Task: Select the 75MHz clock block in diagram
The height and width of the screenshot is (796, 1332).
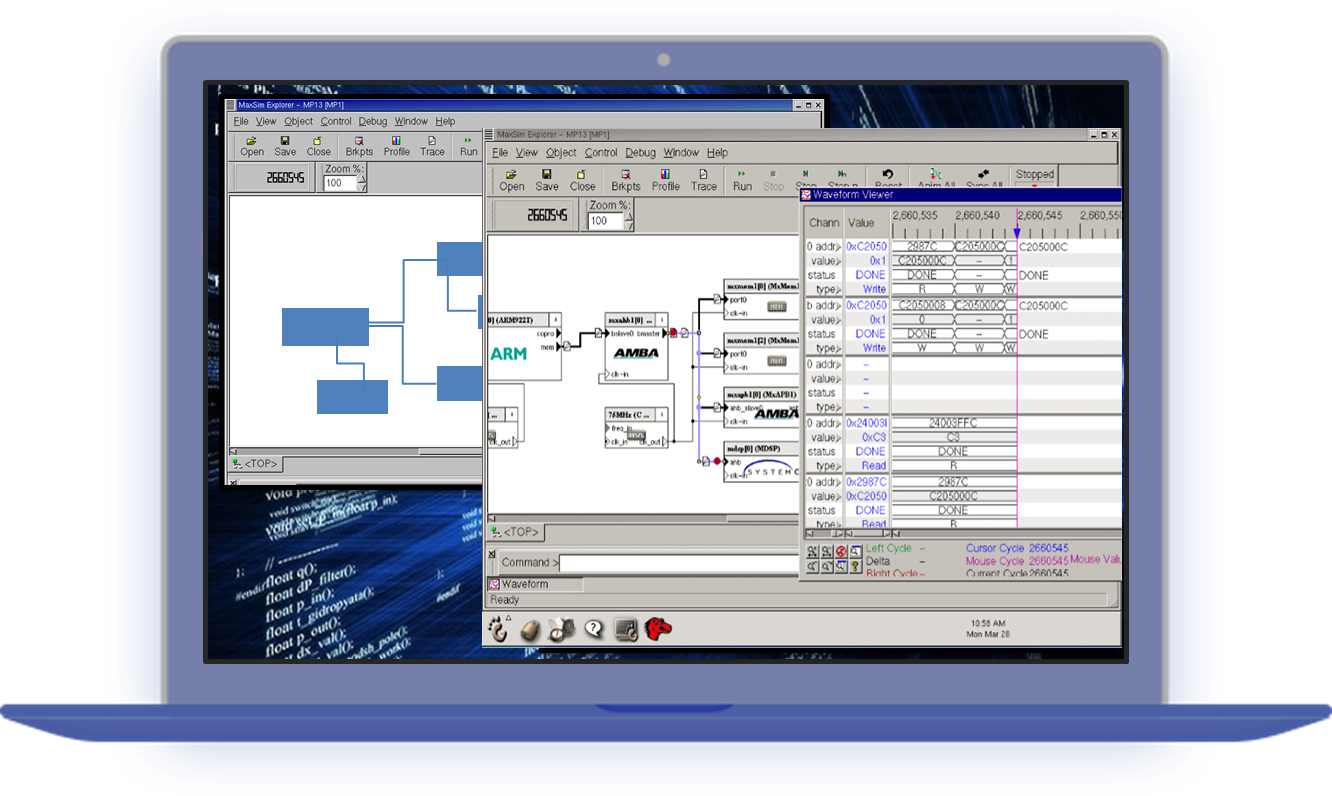Action: coord(636,427)
